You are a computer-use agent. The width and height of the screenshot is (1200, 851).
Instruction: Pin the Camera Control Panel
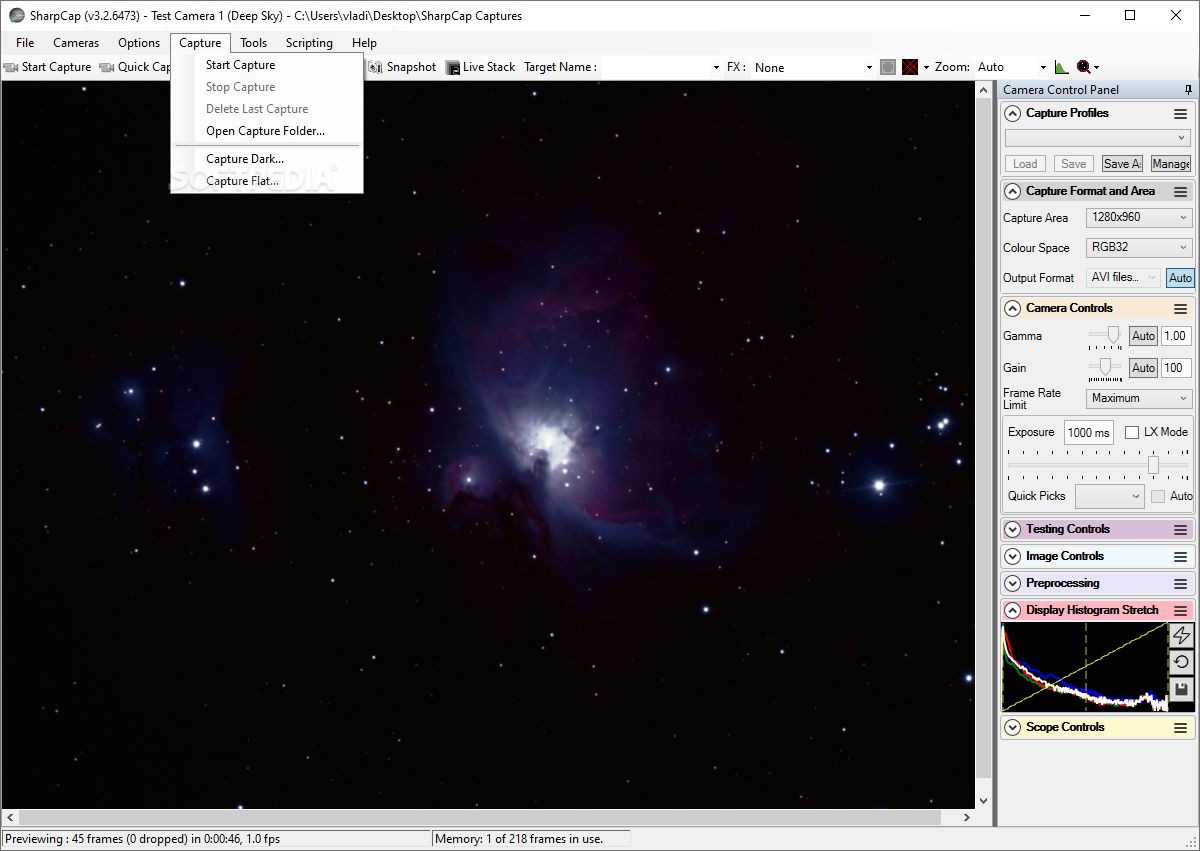1188,90
